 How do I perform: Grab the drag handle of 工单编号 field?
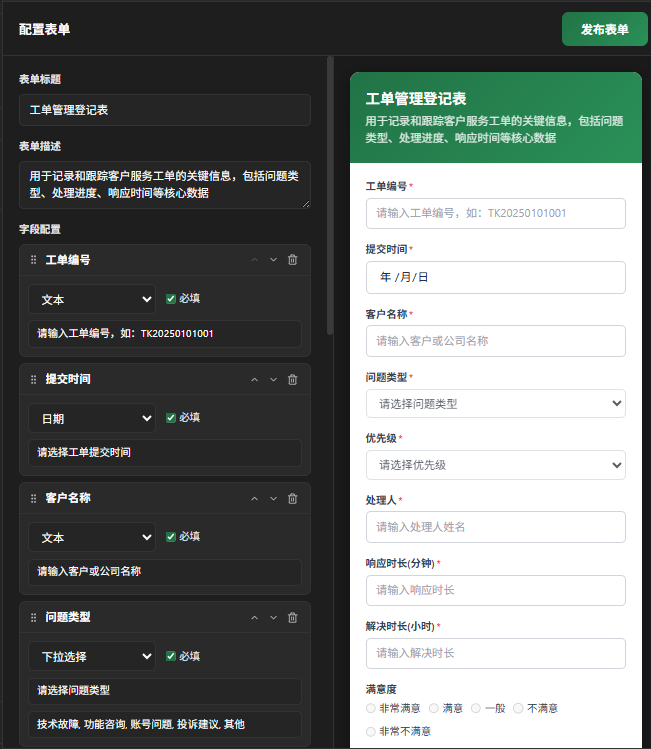(33, 260)
